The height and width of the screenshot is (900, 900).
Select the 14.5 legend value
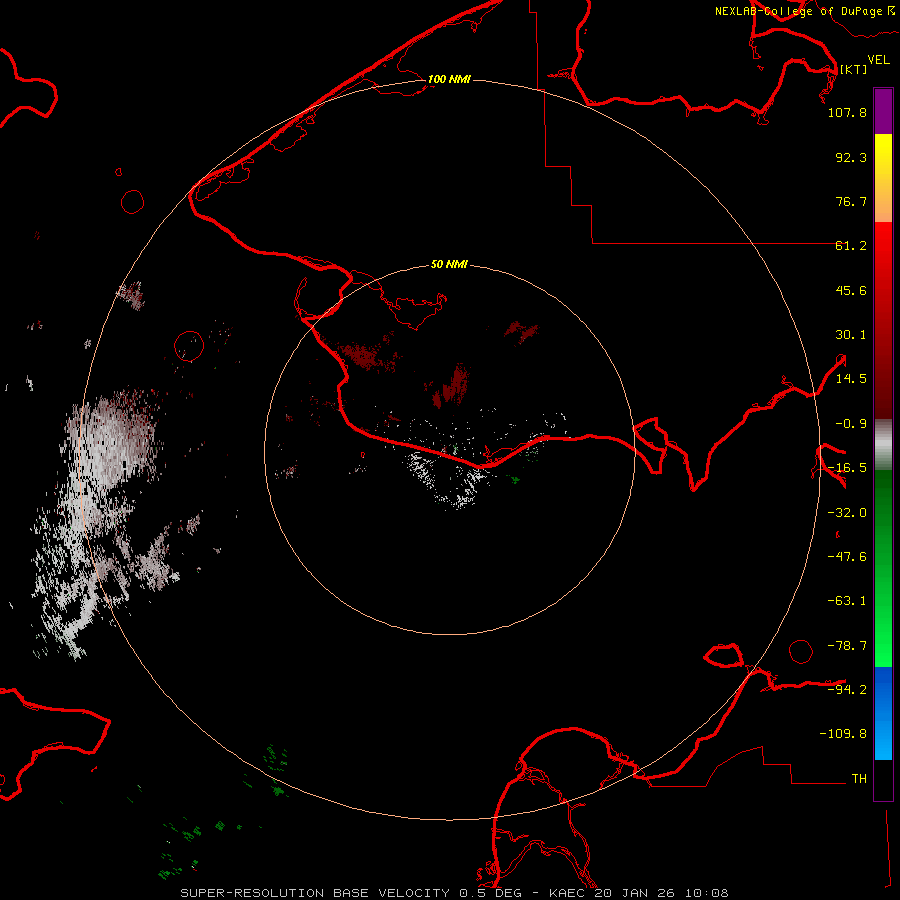click(851, 379)
